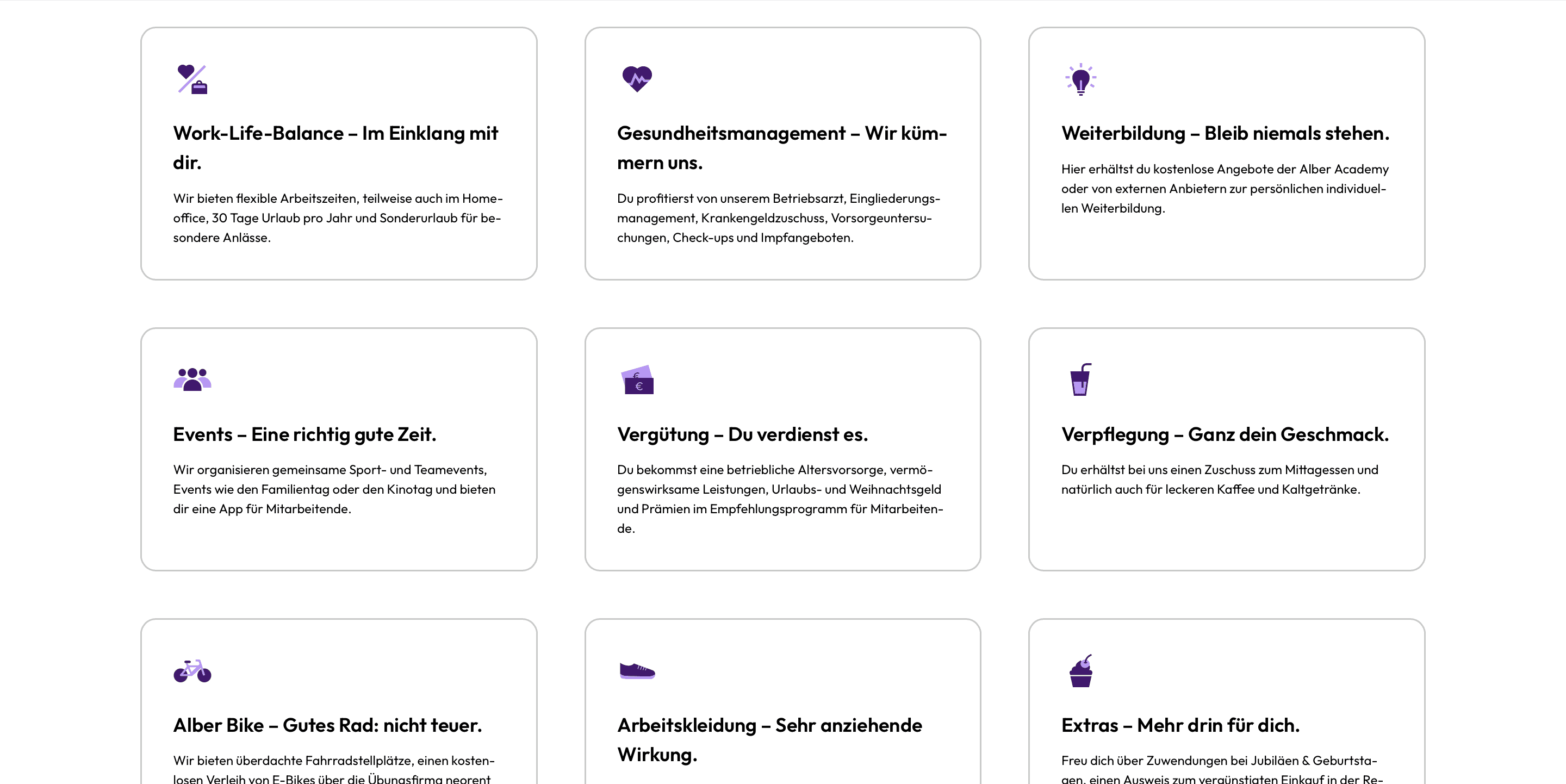Select the Events benefit card

pyautogui.click(x=339, y=450)
